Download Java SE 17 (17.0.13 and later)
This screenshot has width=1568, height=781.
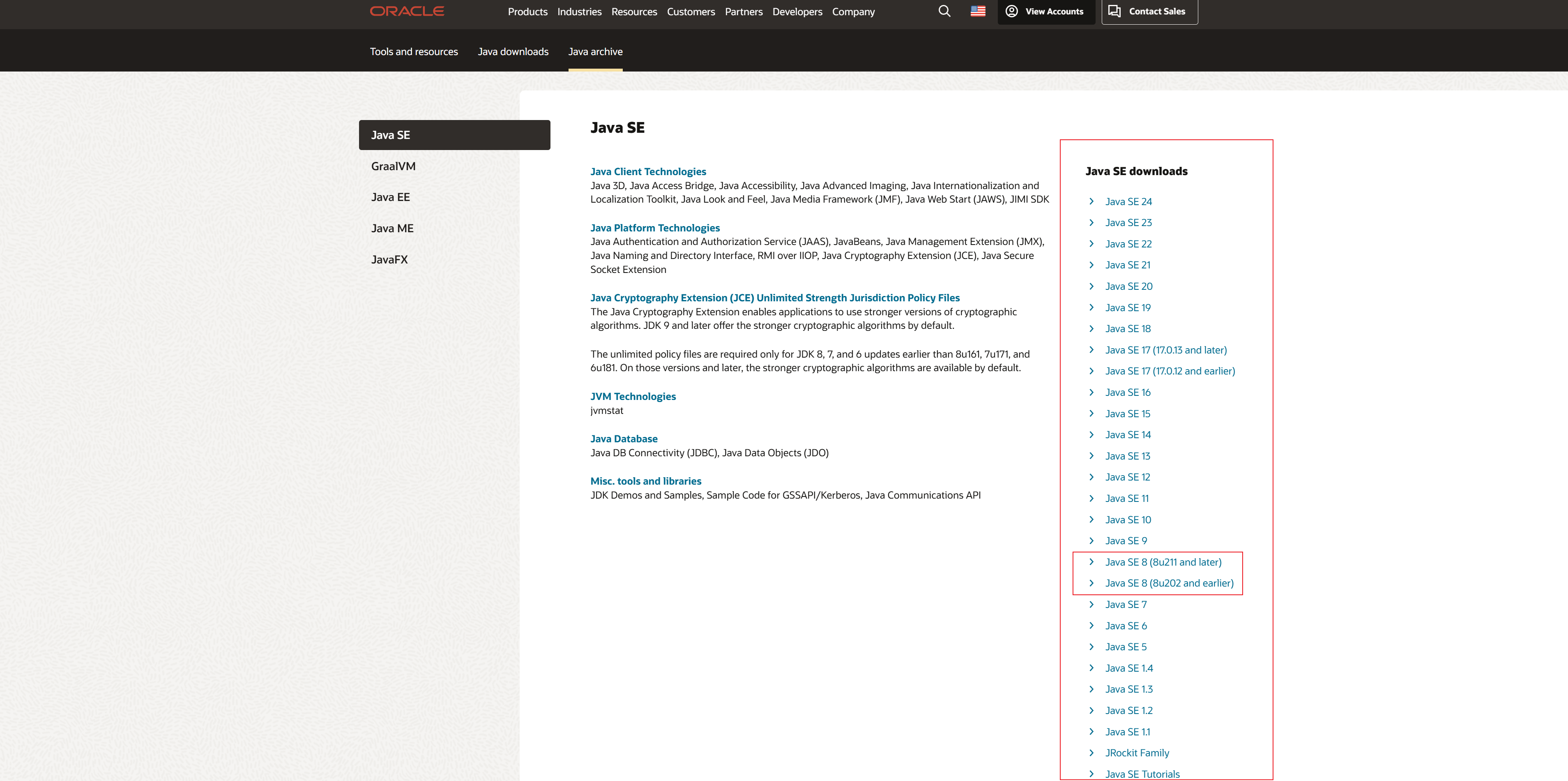1166,350
